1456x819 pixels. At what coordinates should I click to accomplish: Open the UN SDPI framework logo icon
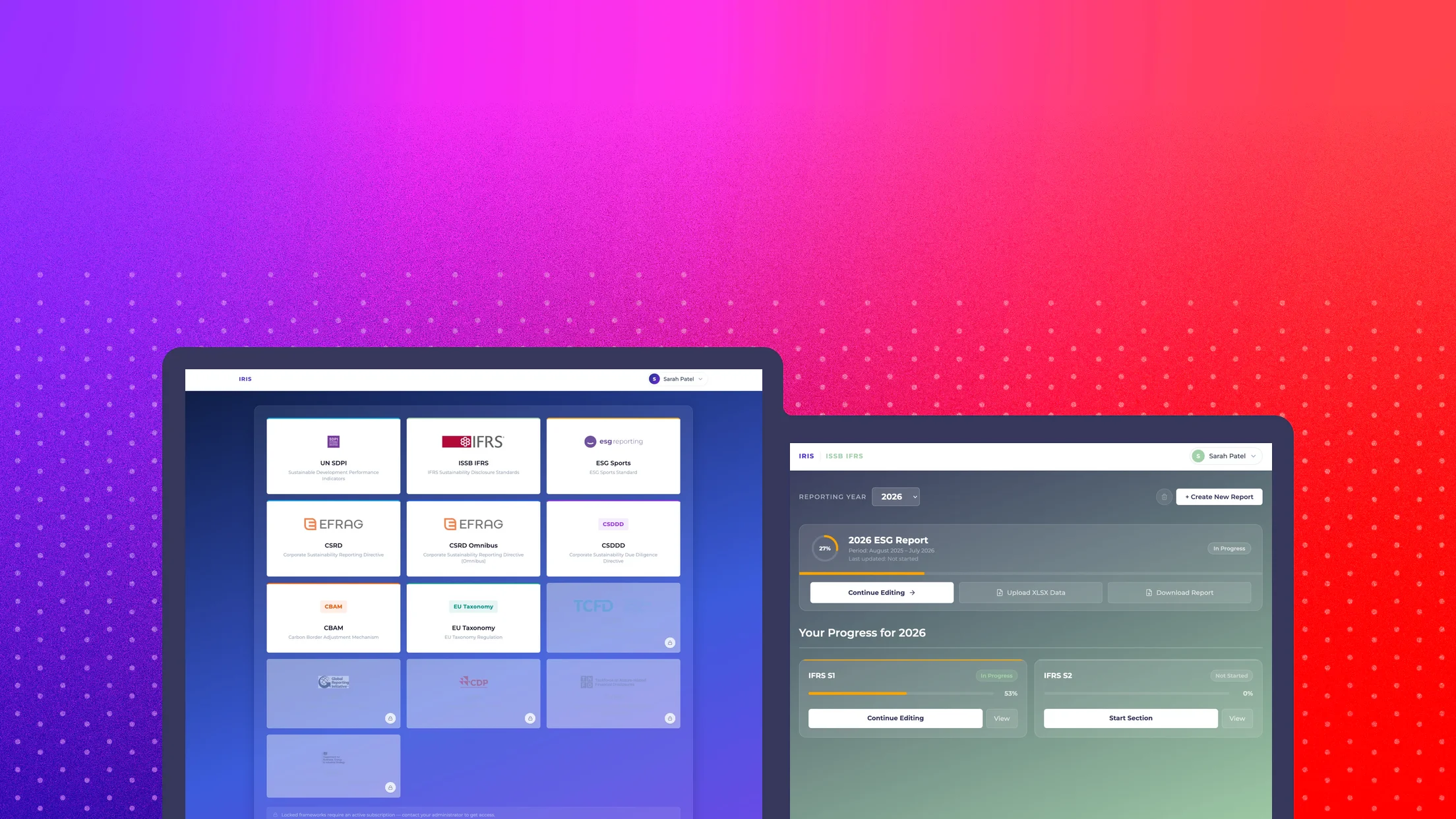[334, 441]
